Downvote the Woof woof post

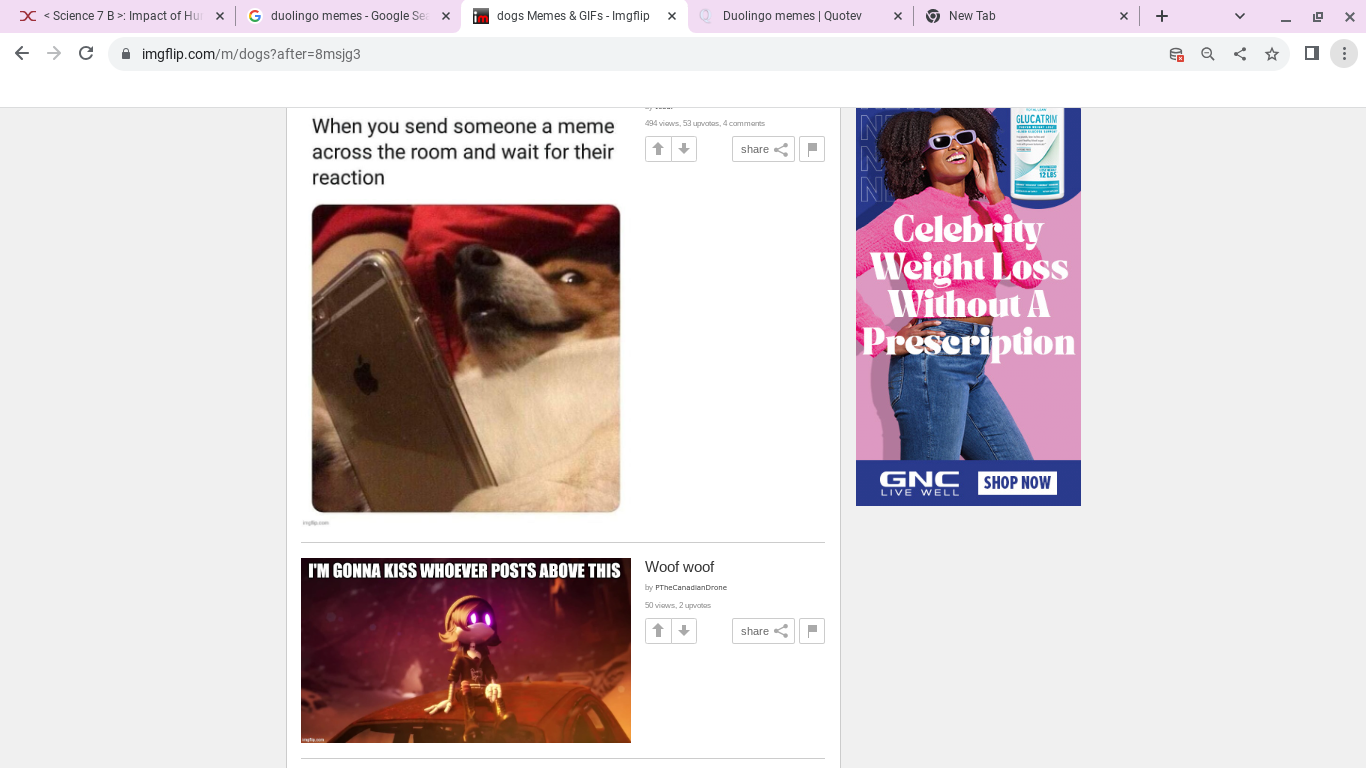pos(684,631)
